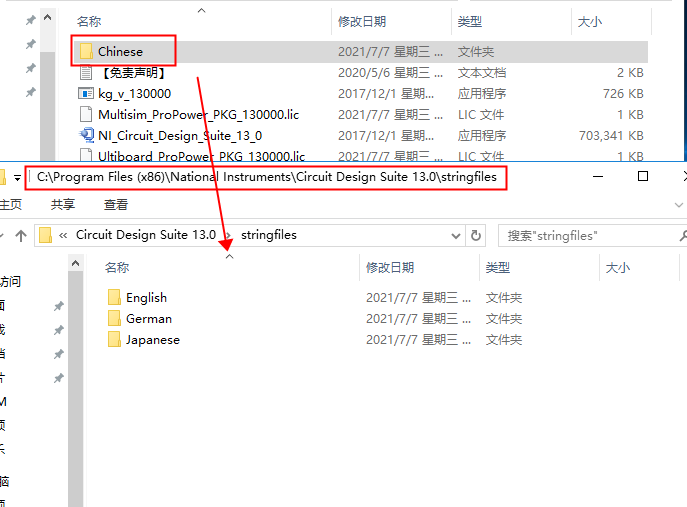Click the title bar path text

tap(266, 177)
